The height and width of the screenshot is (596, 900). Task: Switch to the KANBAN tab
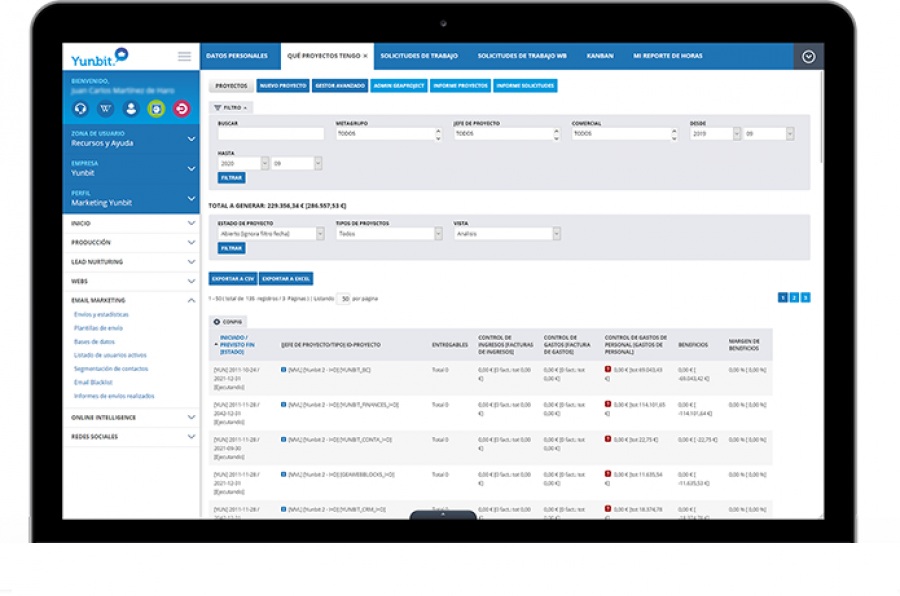[x=600, y=56]
